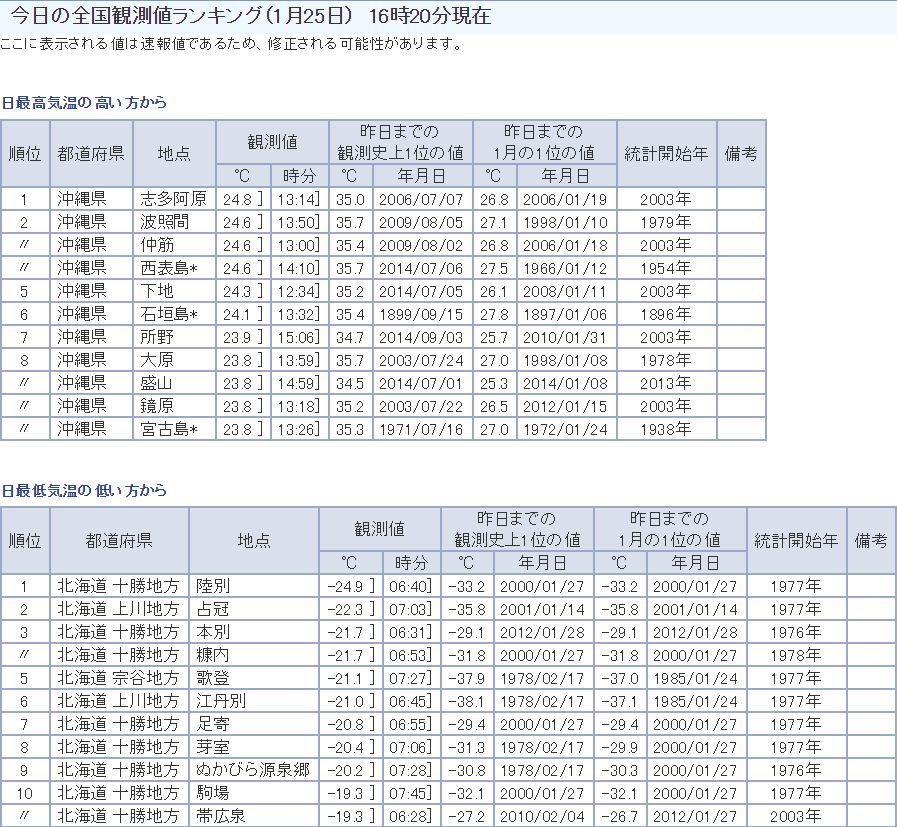Click the 日最高気温の高い方から heading

click(x=84, y=103)
